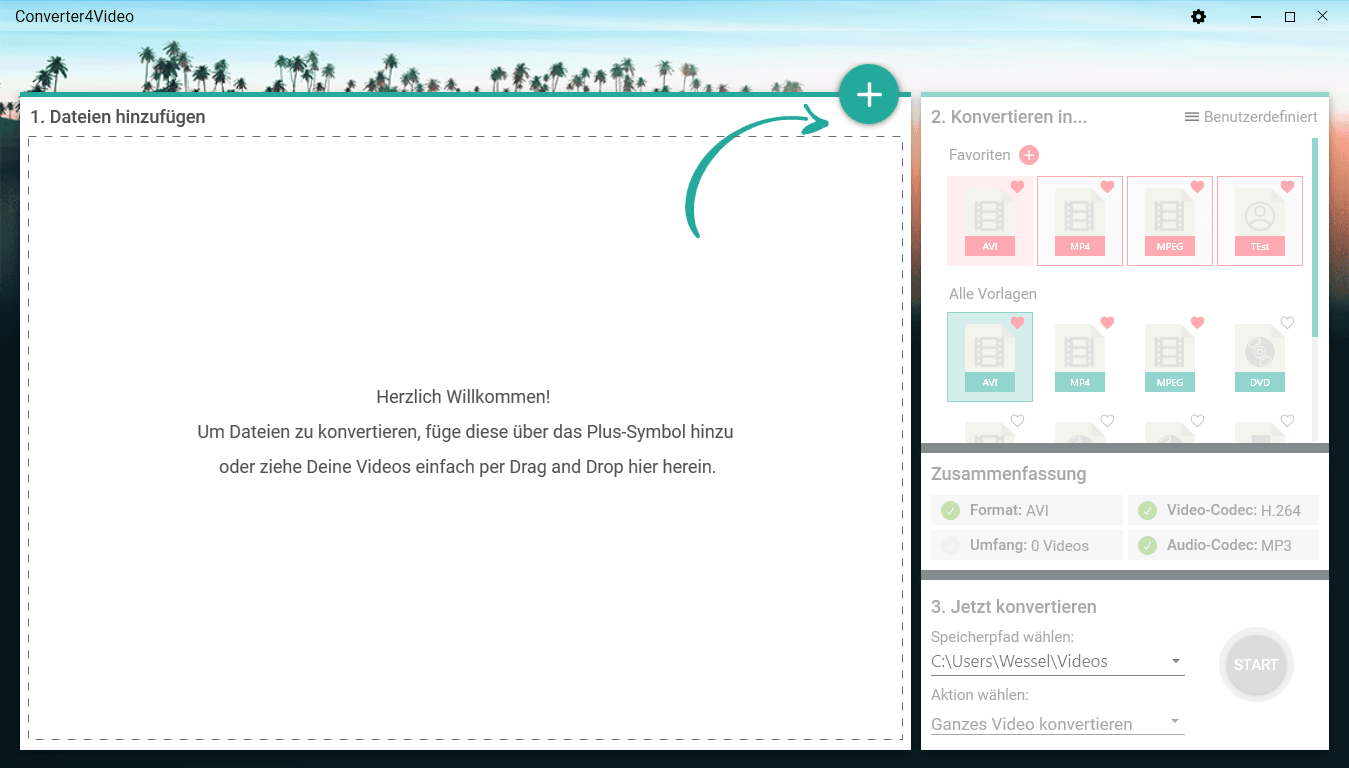Viewport: 1349px width, 768px height.
Task: Pick the DVD template in Alle Vorlagen
Action: pyautogui.click(x=1260, y=357)
